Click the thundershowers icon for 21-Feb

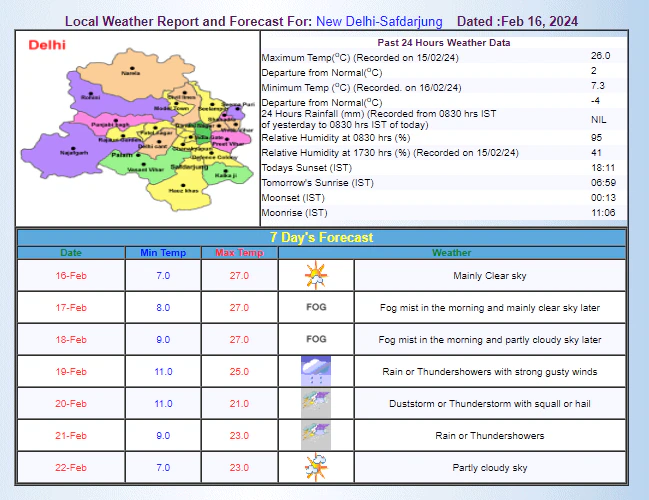(316, 435)
